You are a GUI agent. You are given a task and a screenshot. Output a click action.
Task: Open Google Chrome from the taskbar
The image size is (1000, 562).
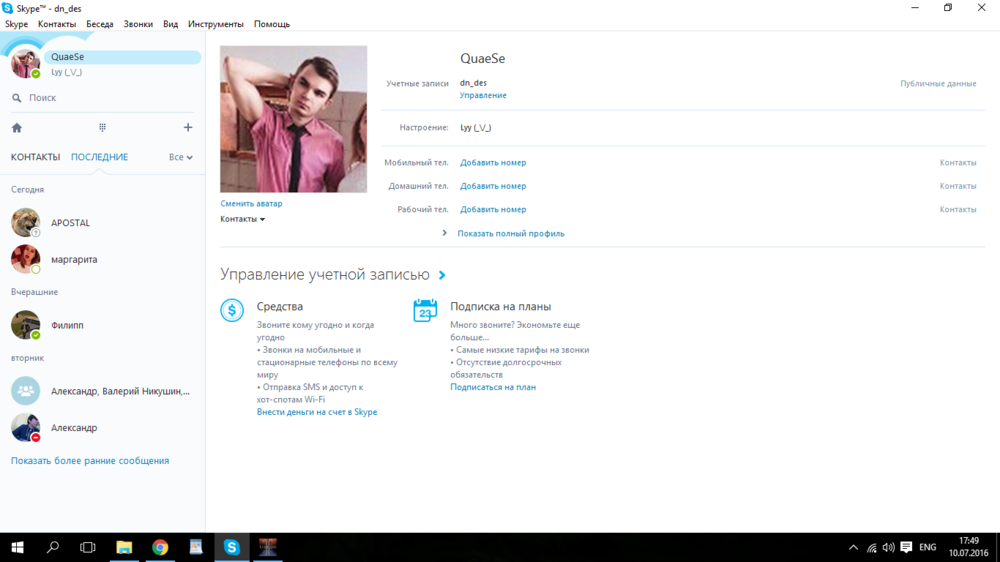click(160, 547)
